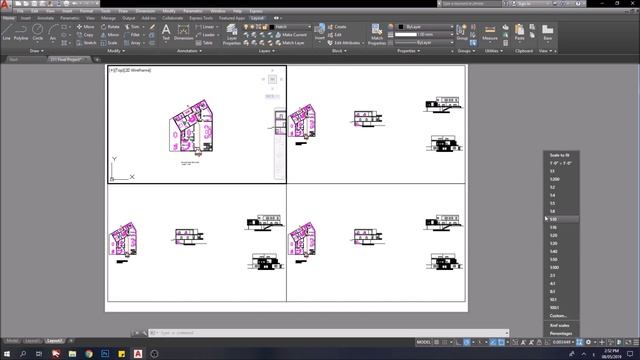Click the Erase tool in Modify panel

pos(152,27)
